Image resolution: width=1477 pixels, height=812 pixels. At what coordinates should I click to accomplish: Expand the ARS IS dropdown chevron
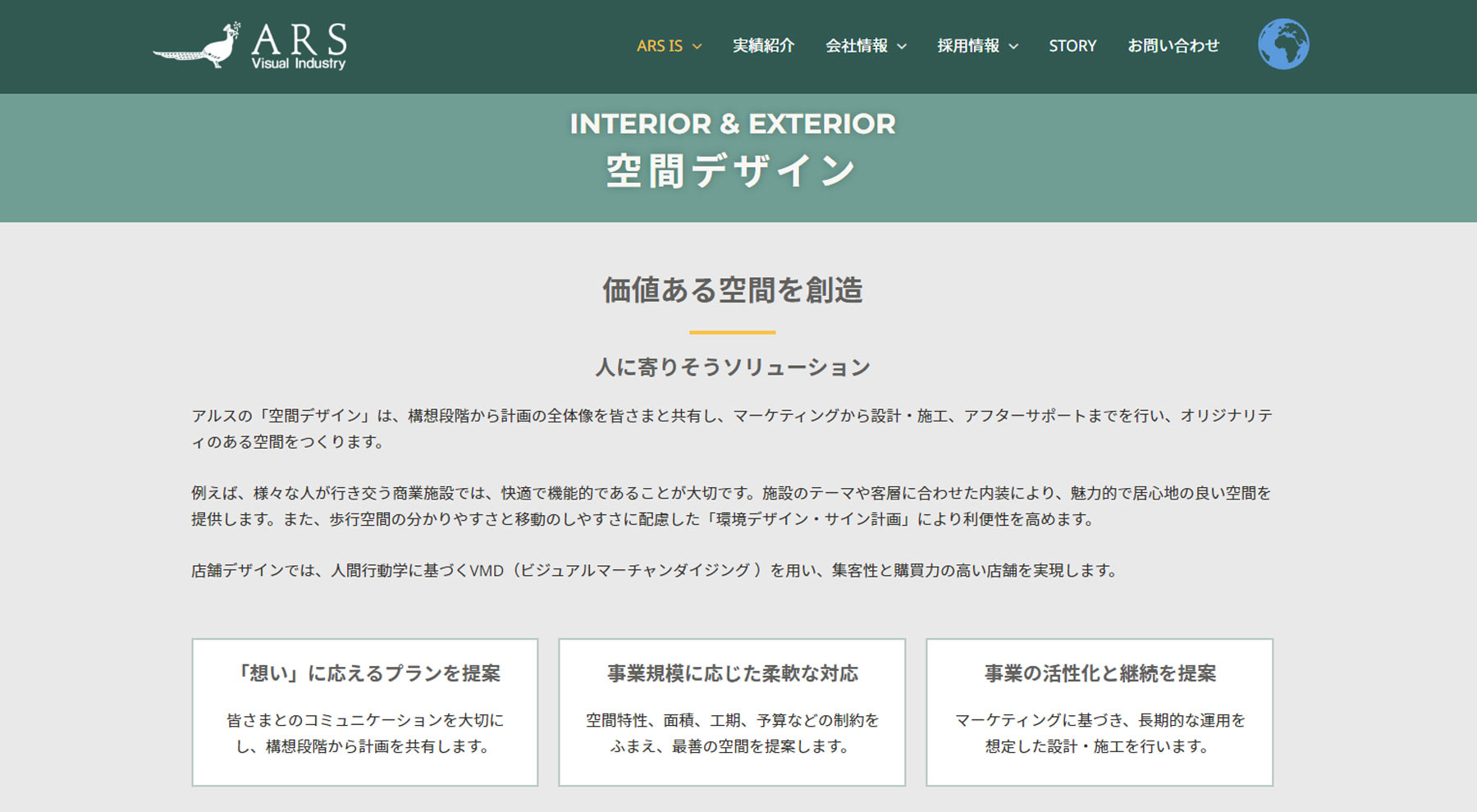click(697, 47)
